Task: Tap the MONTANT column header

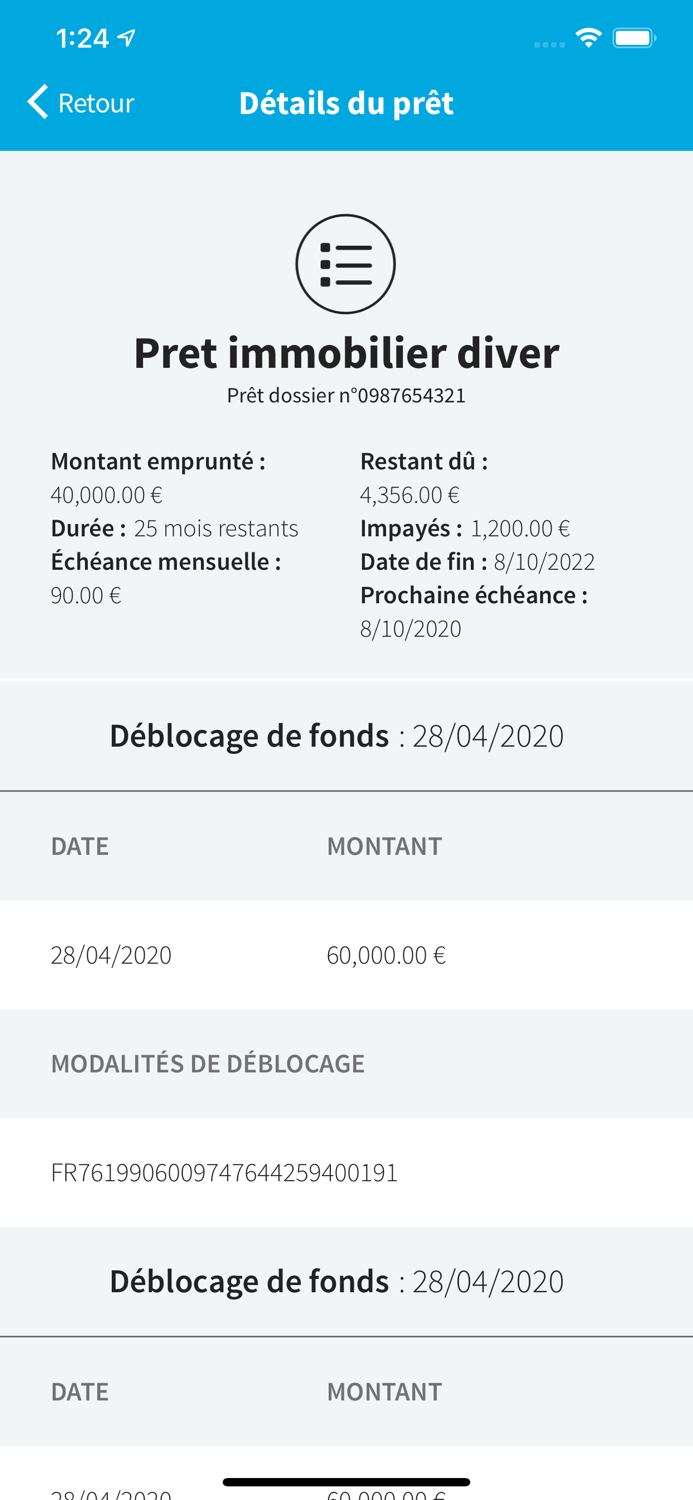Action: coord(384,845)
